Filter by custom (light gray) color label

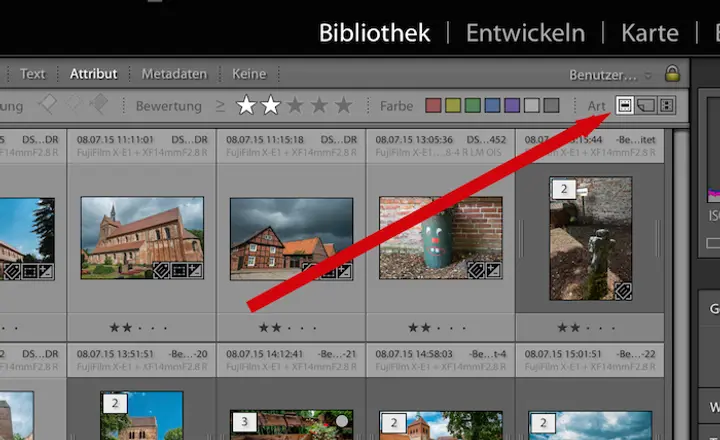[x=531, y=105]
